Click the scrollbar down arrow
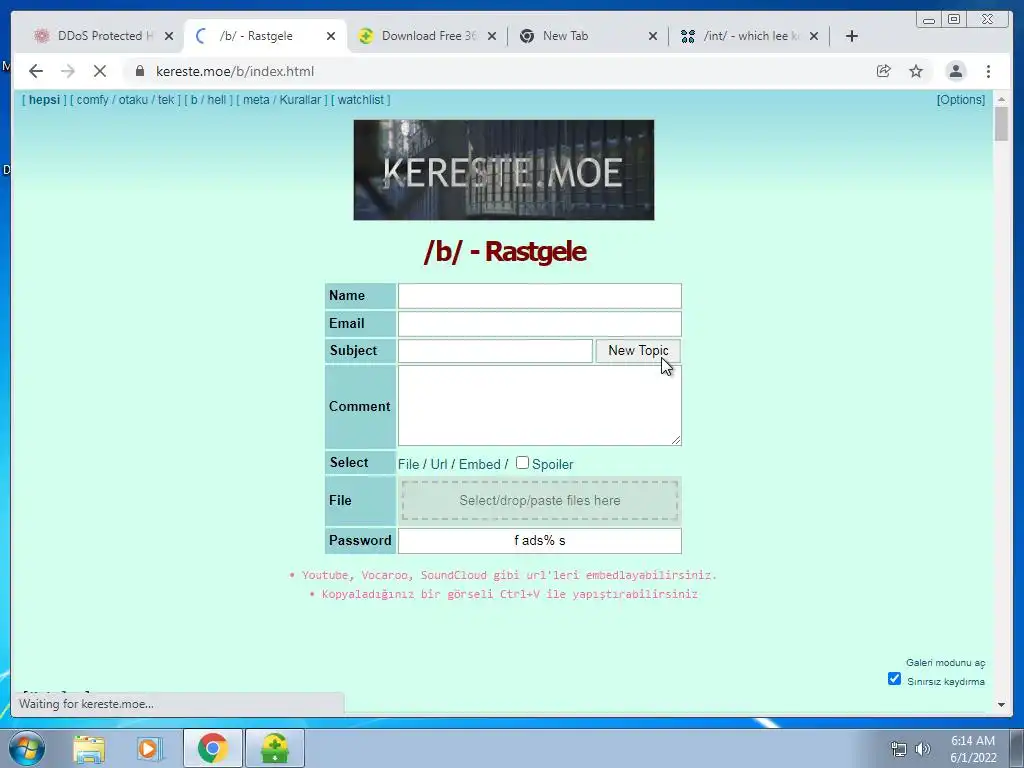 point(1002,705)
